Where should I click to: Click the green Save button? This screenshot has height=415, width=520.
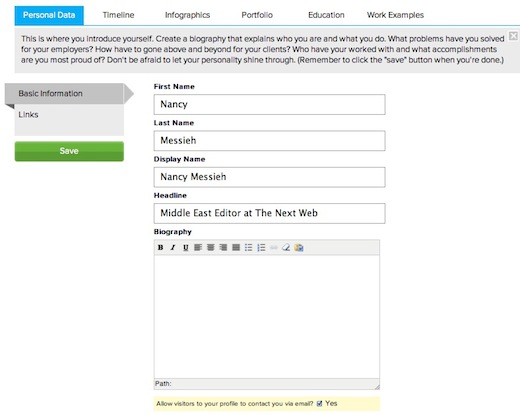coord(69,151)
